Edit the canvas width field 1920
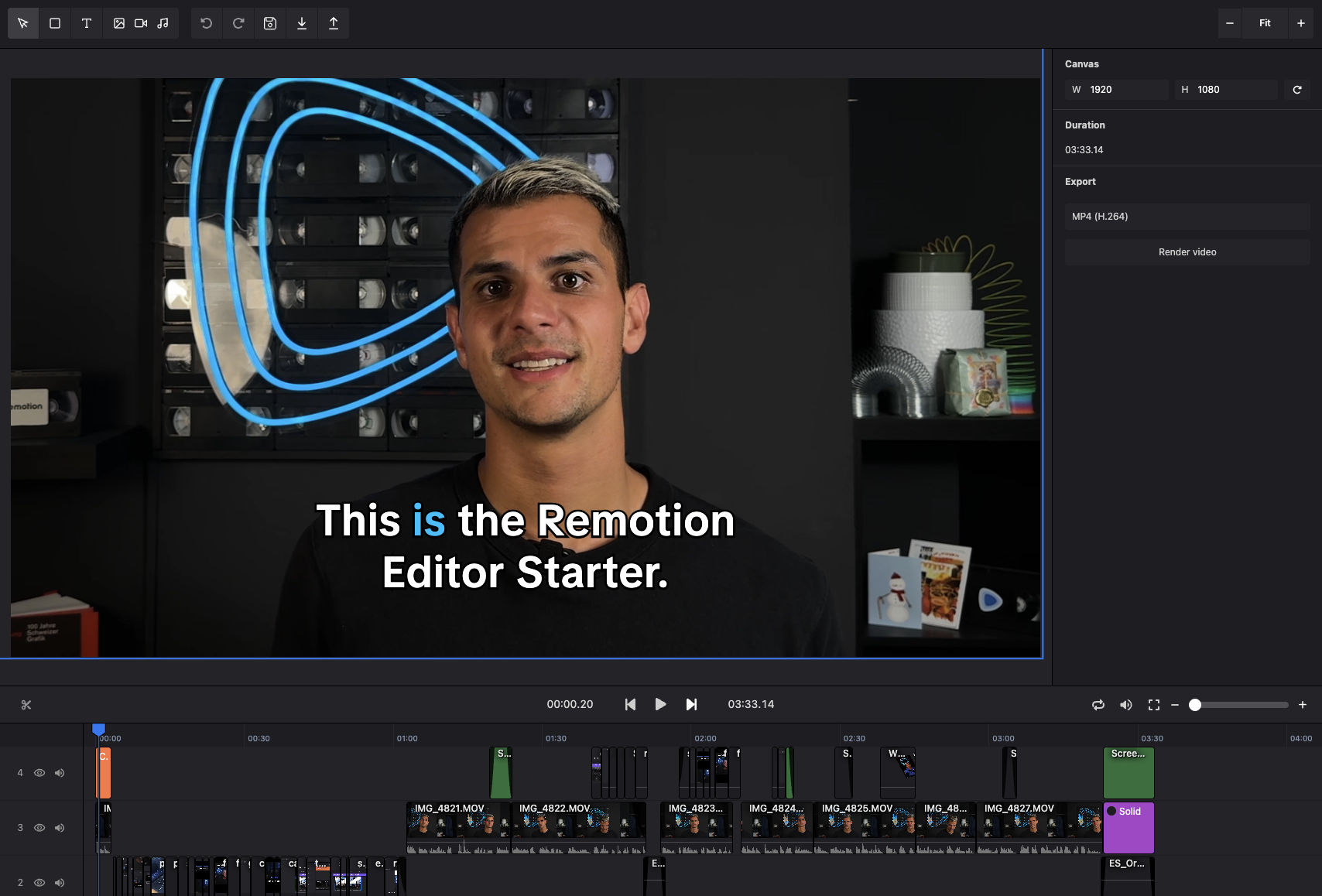Screen dimensions: 1322x896 (x=1117, y=90)
